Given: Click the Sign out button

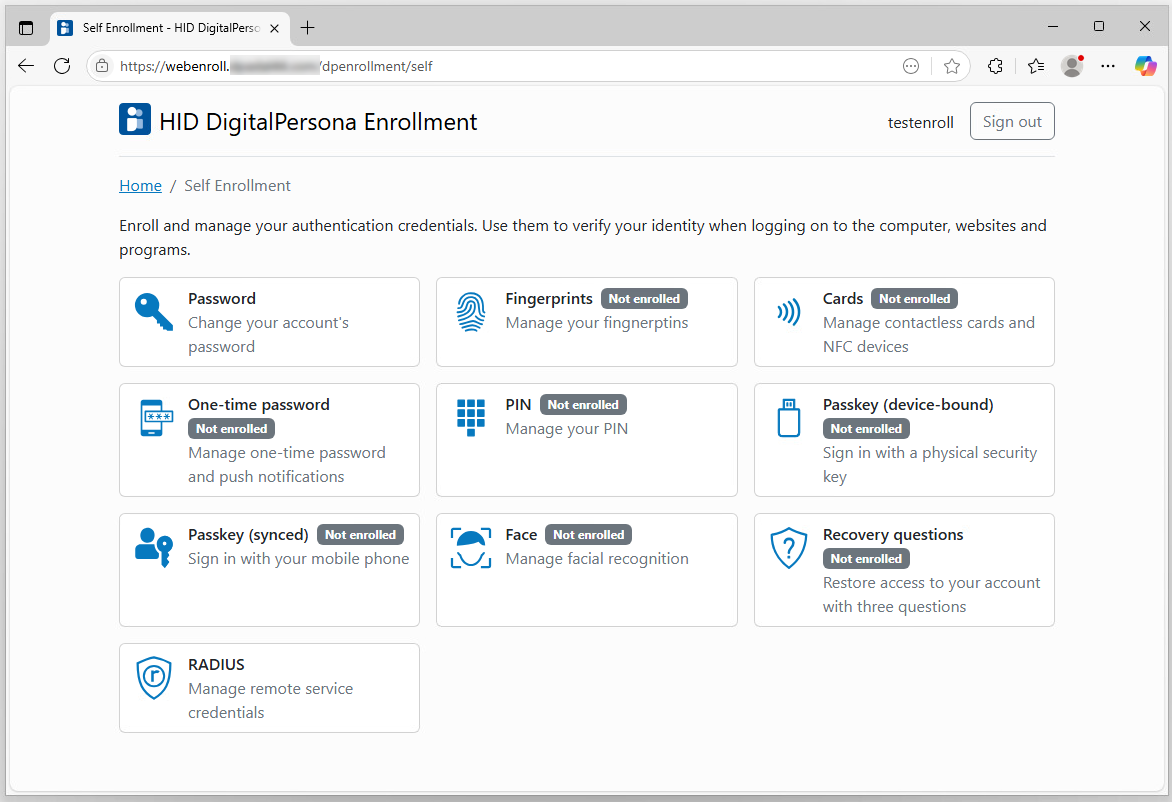Looking at the screenshot, I should tap(1011, 122).
